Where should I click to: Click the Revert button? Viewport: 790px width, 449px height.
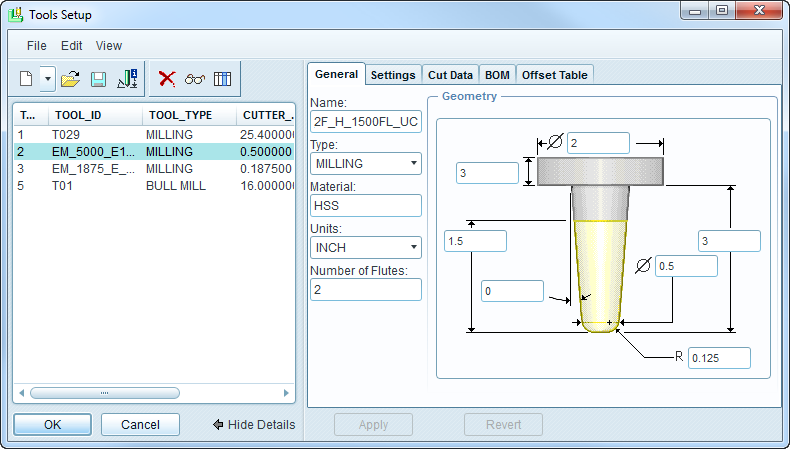(503, 425)
